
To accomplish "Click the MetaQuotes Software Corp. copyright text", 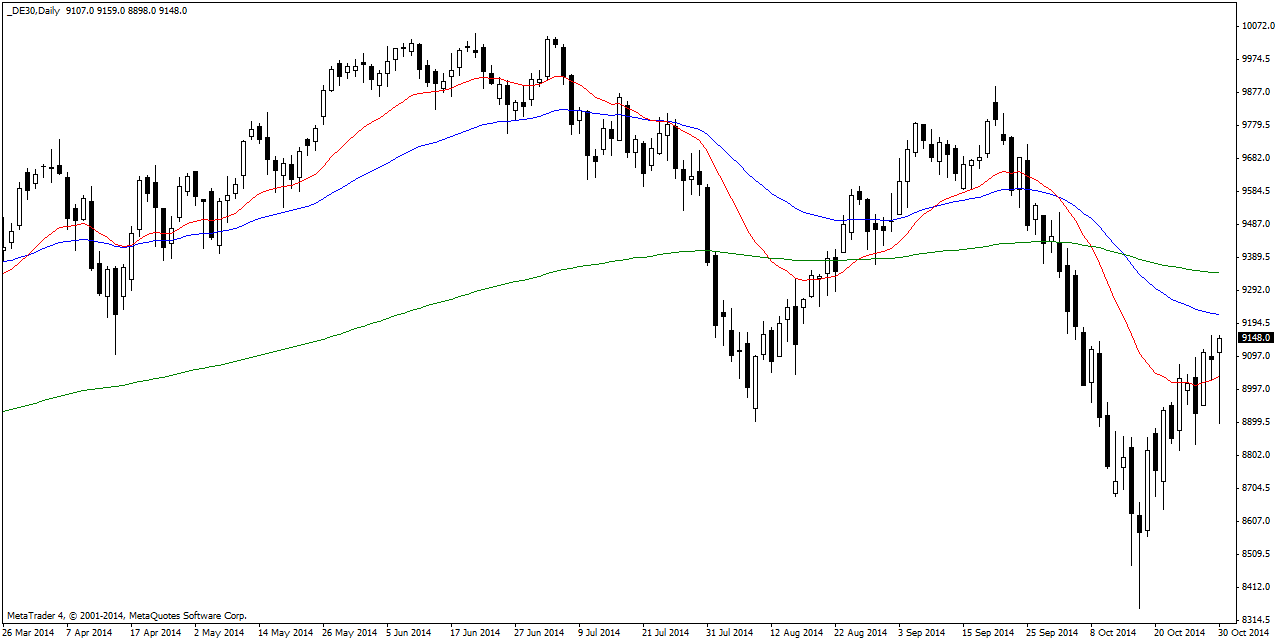I will tap(126, 616).
